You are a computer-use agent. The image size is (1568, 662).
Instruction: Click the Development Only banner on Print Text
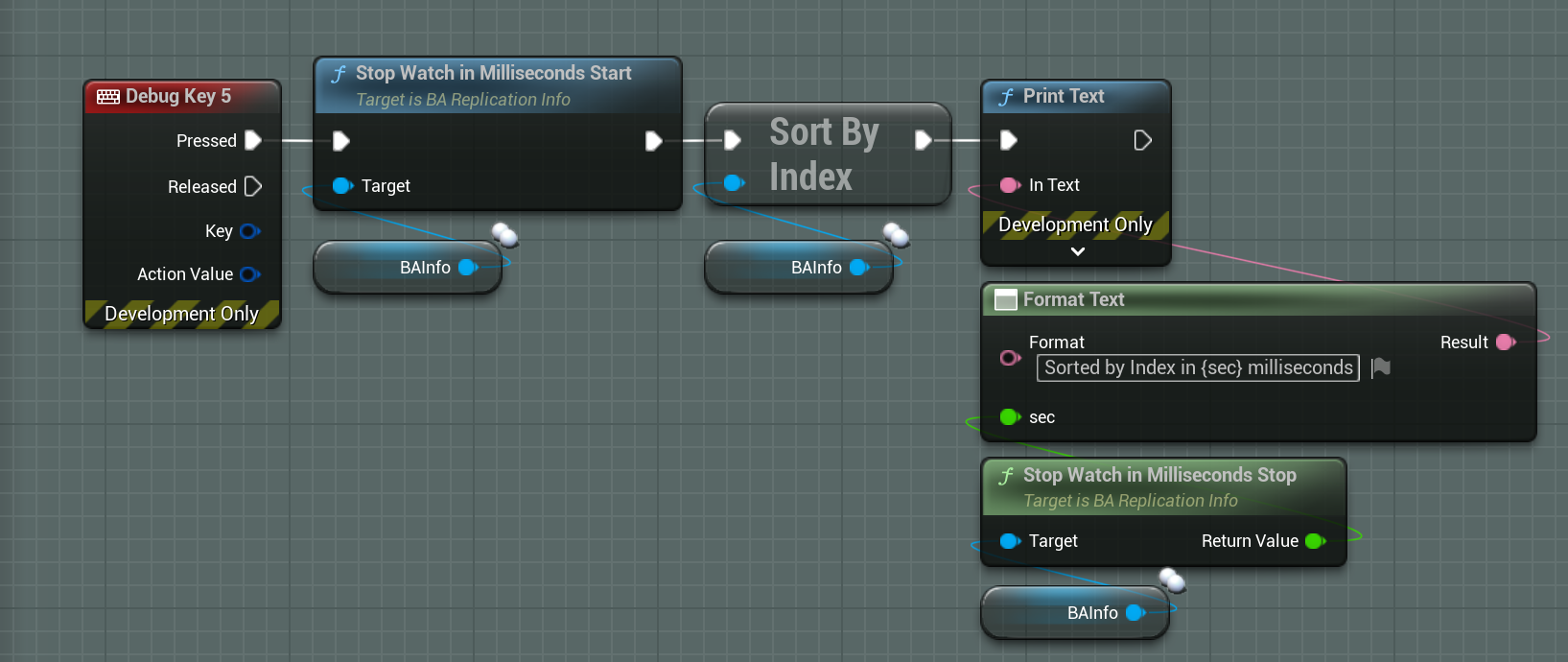(1075, 225)
